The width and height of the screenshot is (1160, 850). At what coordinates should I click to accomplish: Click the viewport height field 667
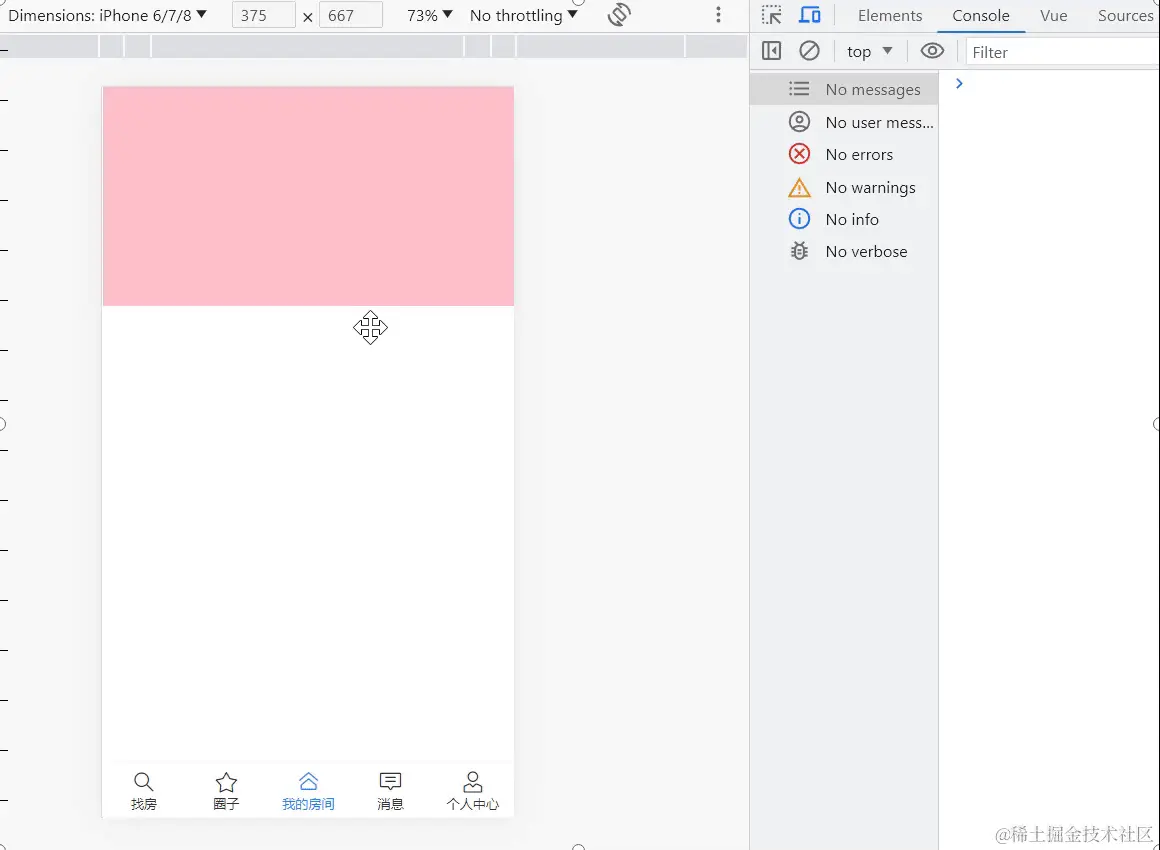point(351,16)
